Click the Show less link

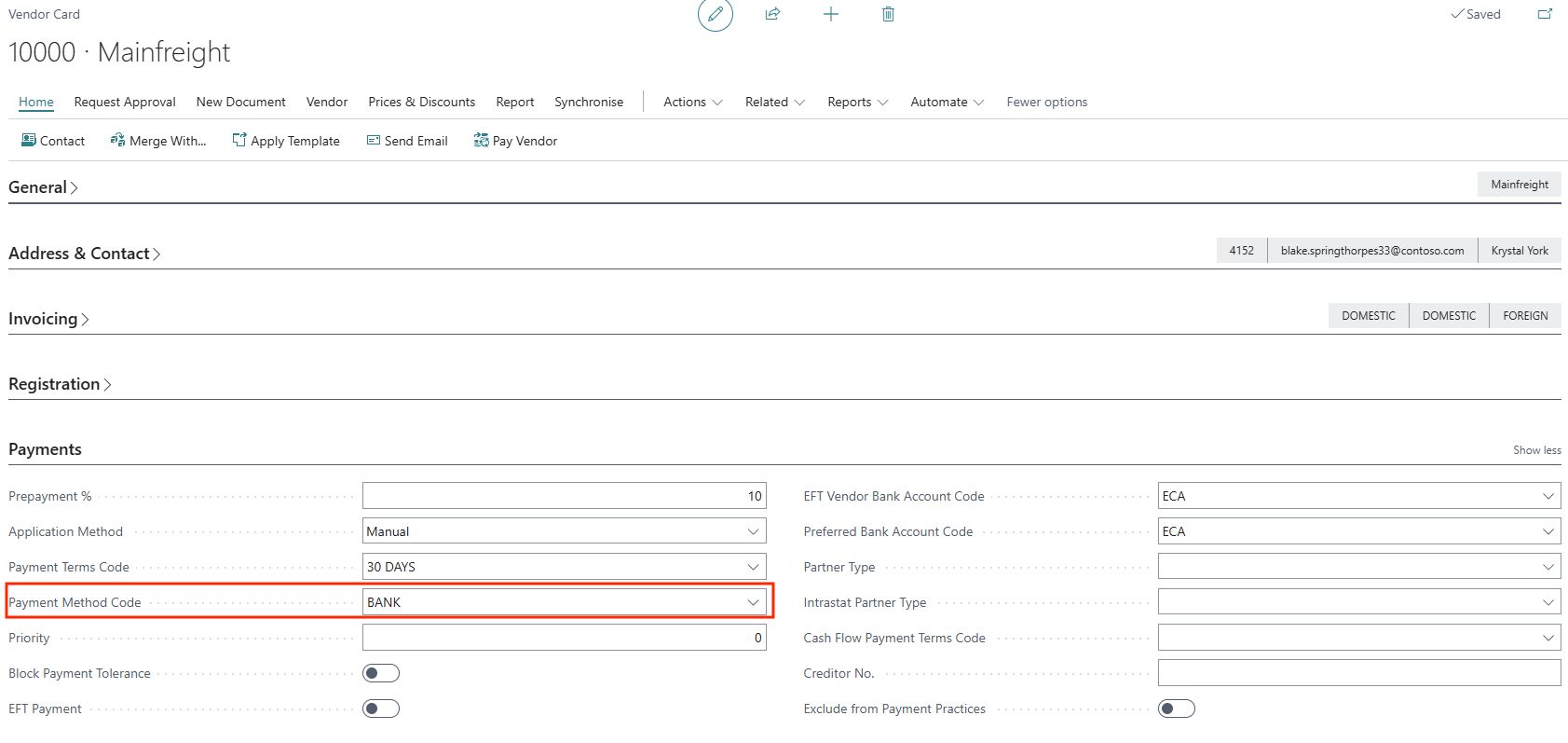coord(1536,450)
